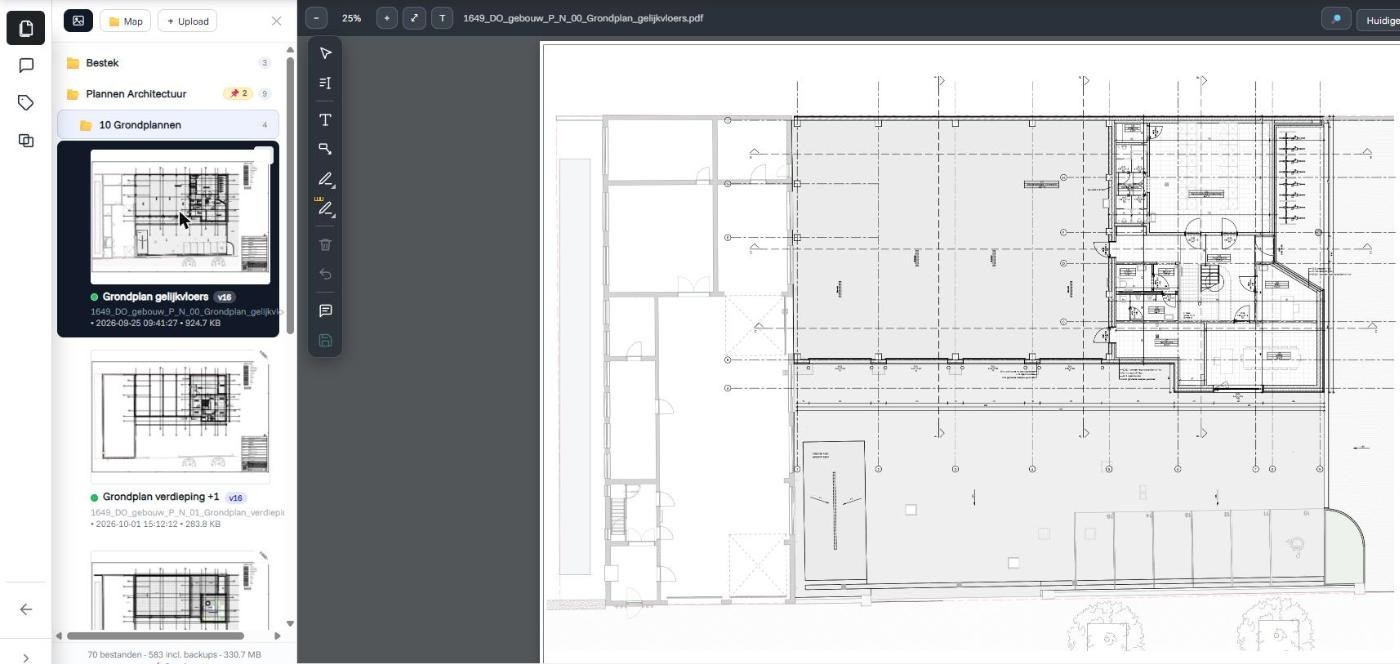The image size is (1400, 664).
Task: Open the chat messages sidebar panel
Action: pos(26,65)
